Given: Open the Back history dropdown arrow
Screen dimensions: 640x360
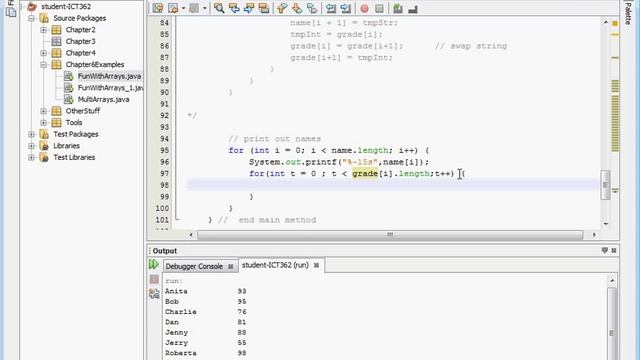Looking at the screenshot, I should pos(183,8).
